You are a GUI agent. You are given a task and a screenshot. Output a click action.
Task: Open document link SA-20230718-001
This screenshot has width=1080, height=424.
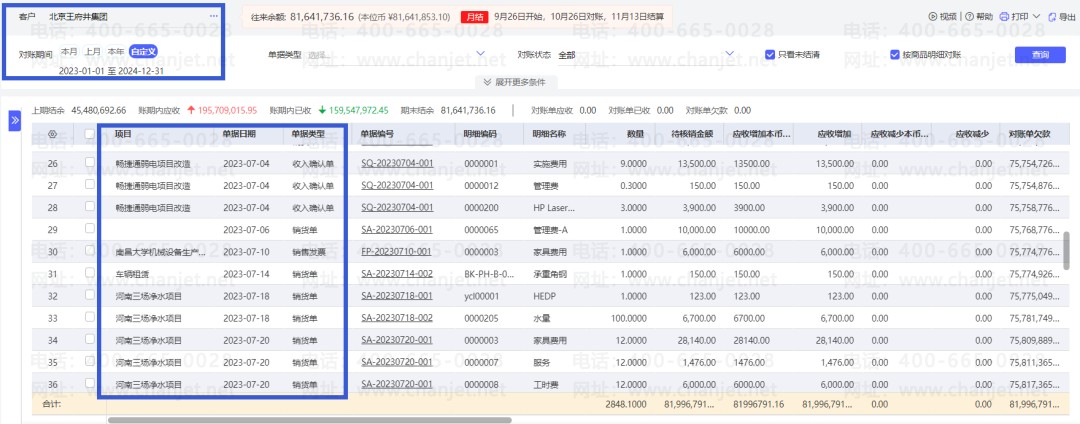tap(397, 295)
